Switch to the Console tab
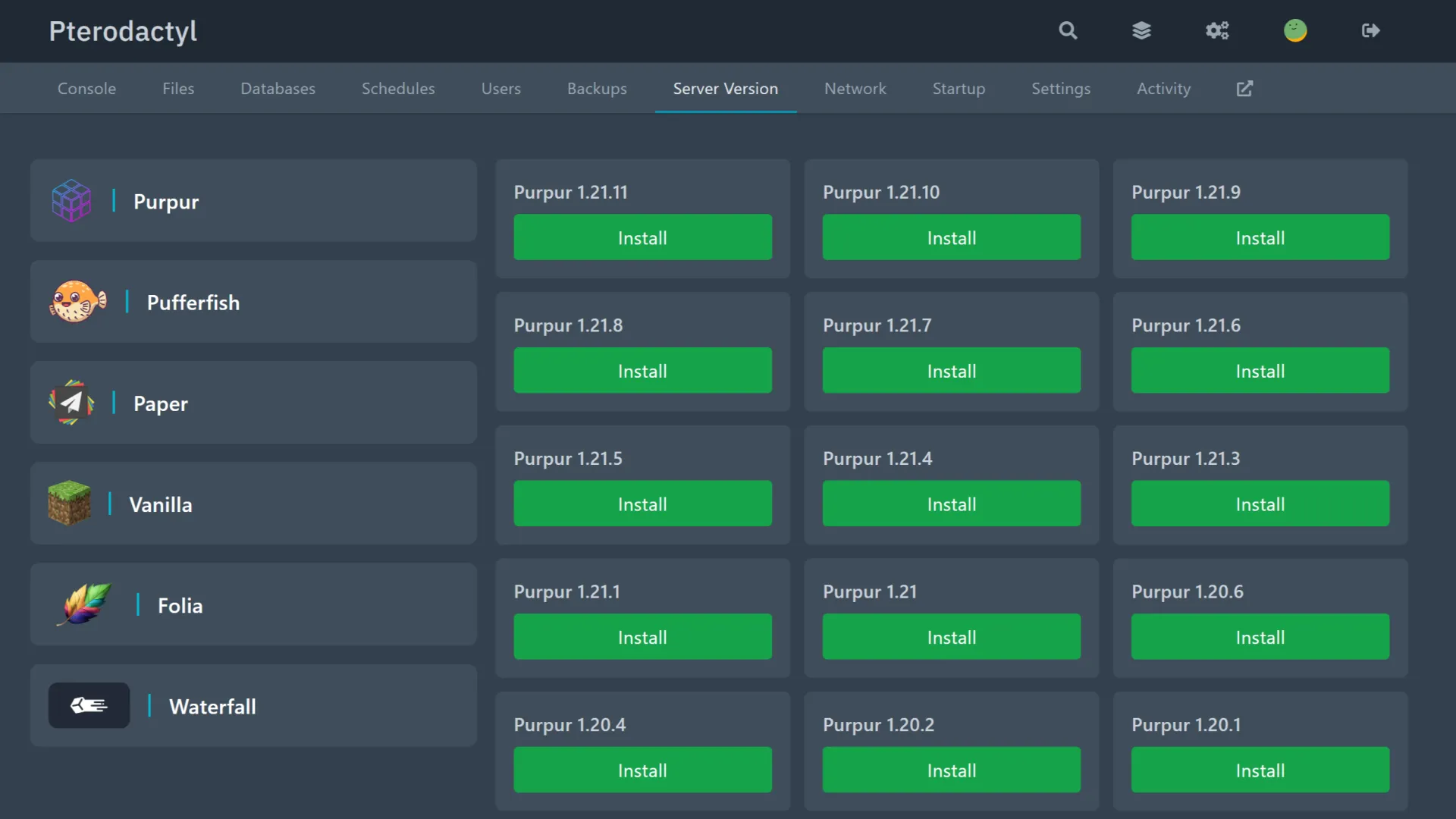Screen dimensions: 1456x819 click(x=86, y=89)
